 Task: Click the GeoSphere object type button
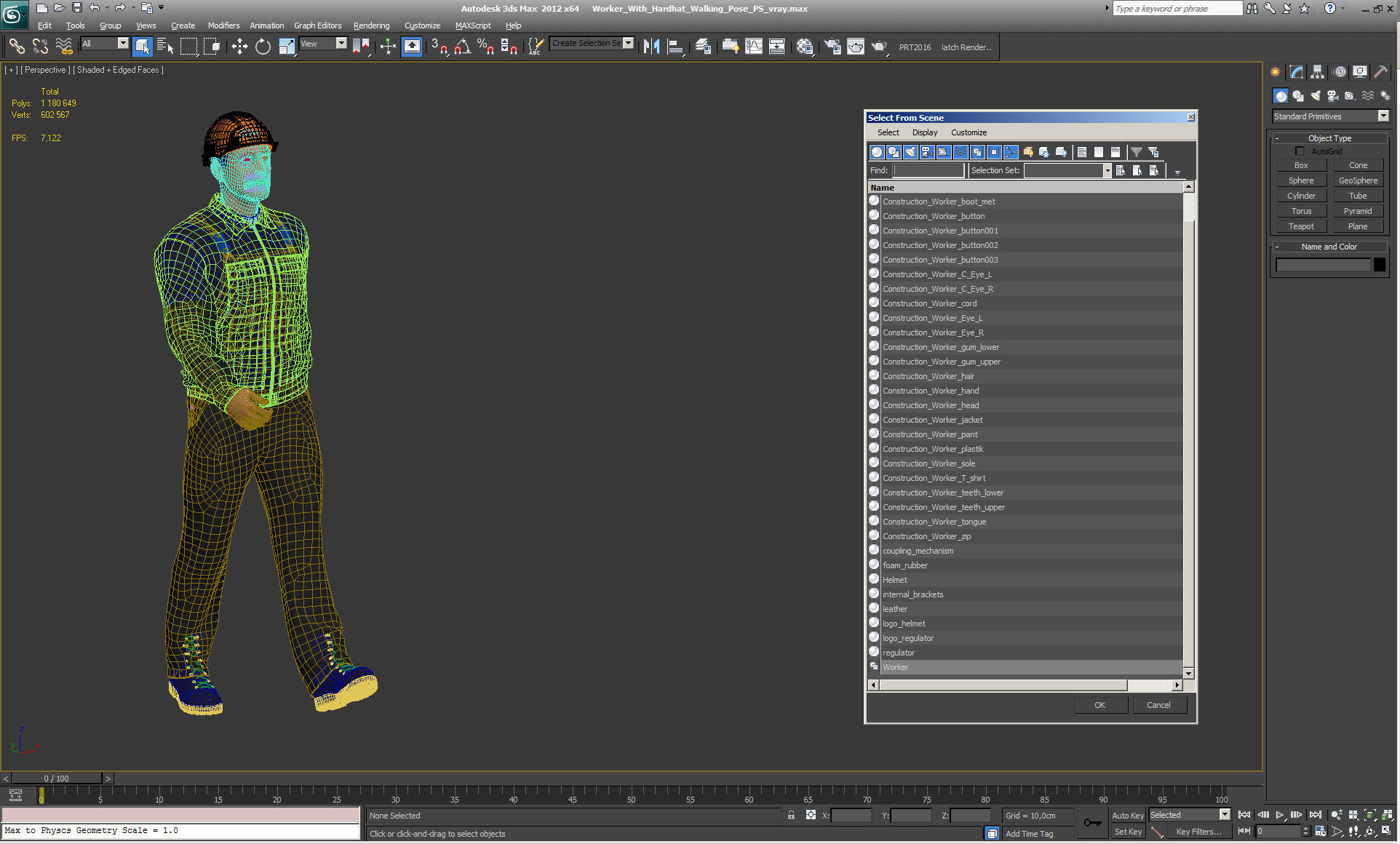point(1358,180)
